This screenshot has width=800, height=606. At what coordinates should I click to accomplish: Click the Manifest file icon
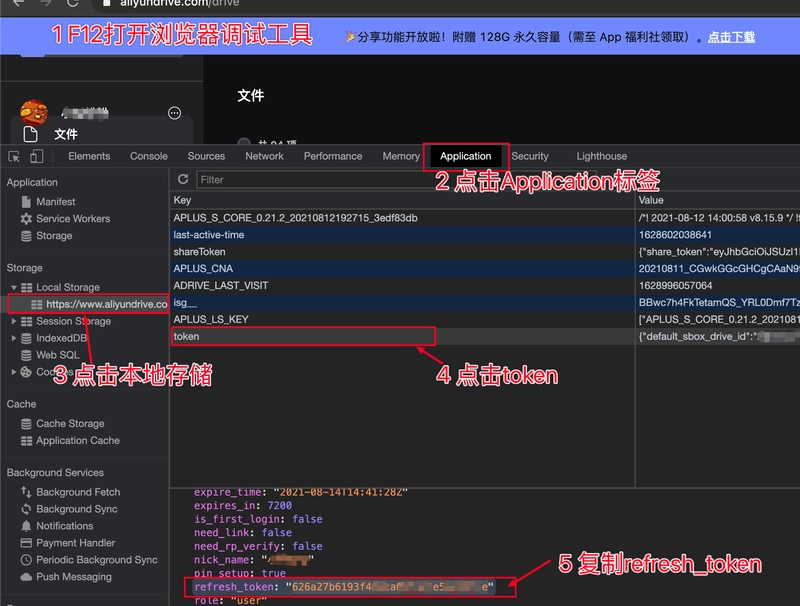tap(26, 202)
